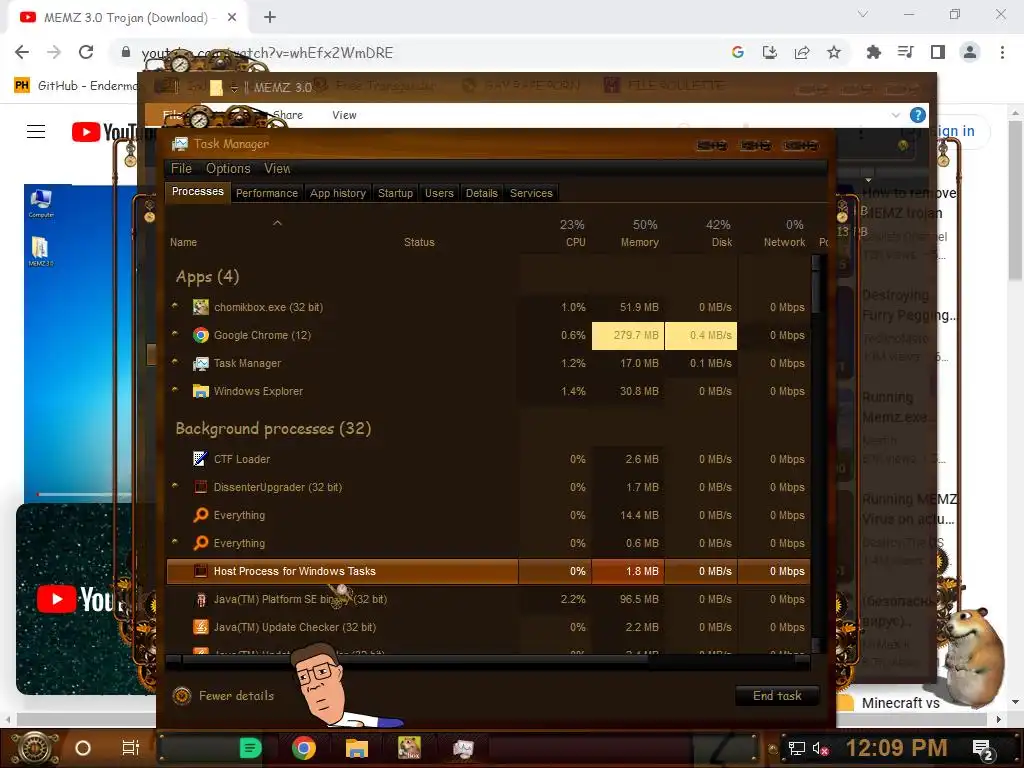1024x768 pixels.
Task: Expand the chomikbox.exe process group
Action: point(175,305)
